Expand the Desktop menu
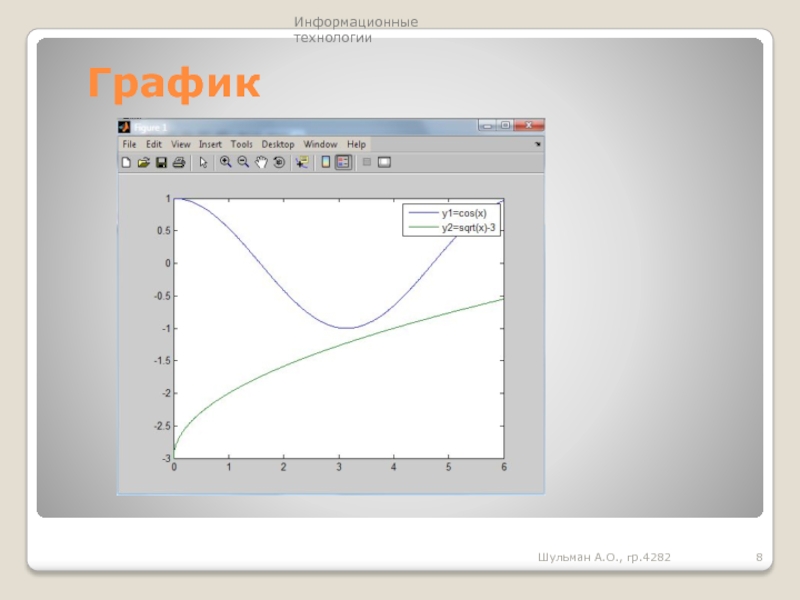800x600 pixels. pos(278,144)
